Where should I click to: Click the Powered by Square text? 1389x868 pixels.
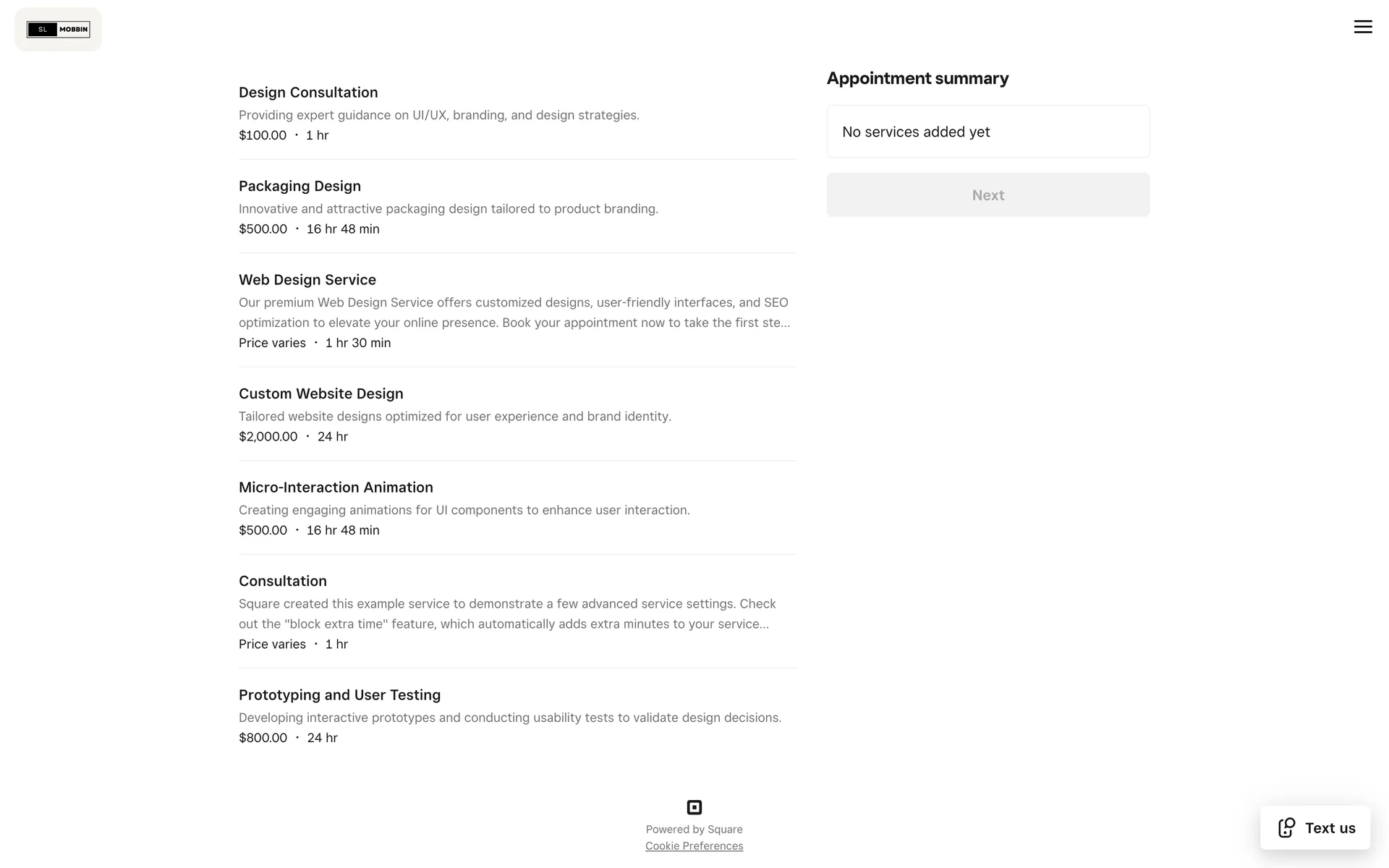point(694,830)
